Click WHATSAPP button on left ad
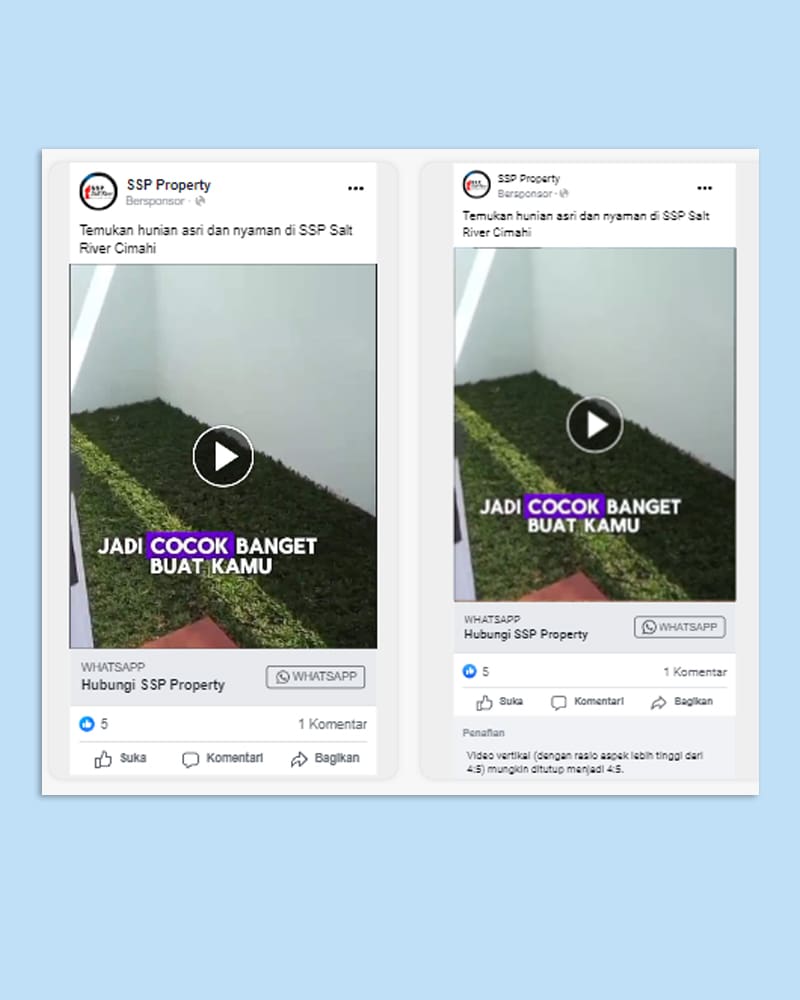Screen dimensions: 800x1000 click(x=316, y=677)
